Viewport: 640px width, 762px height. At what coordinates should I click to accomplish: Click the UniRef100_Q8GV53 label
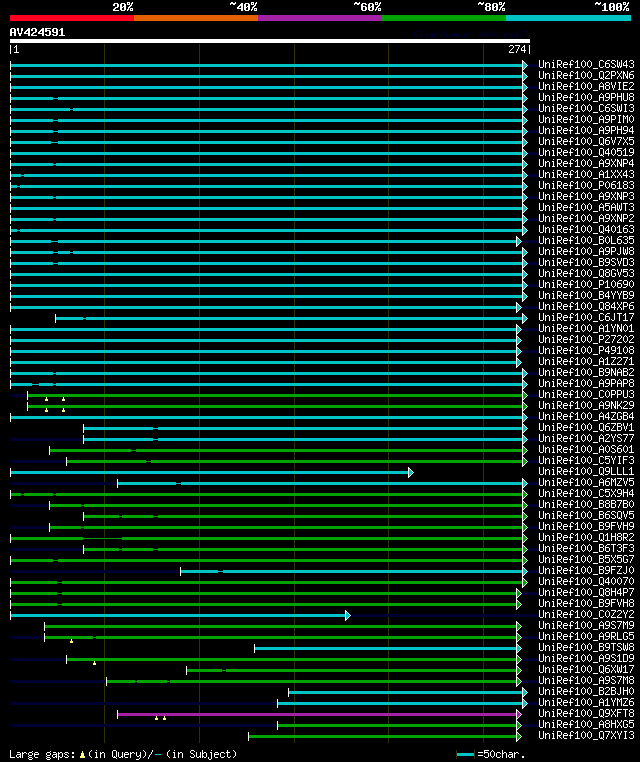586,273
